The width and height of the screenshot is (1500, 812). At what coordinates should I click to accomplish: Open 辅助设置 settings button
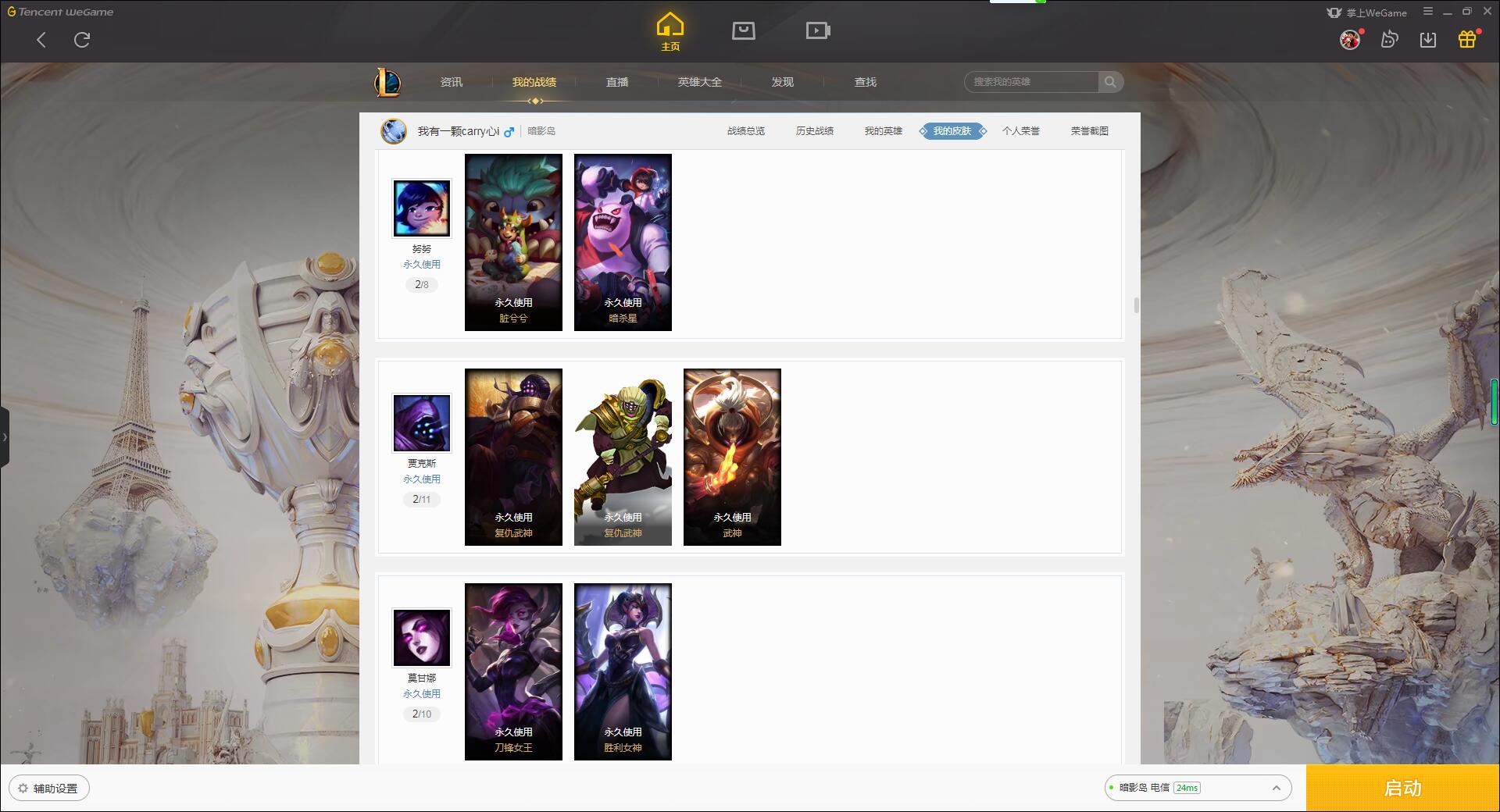tap(49, 789)
